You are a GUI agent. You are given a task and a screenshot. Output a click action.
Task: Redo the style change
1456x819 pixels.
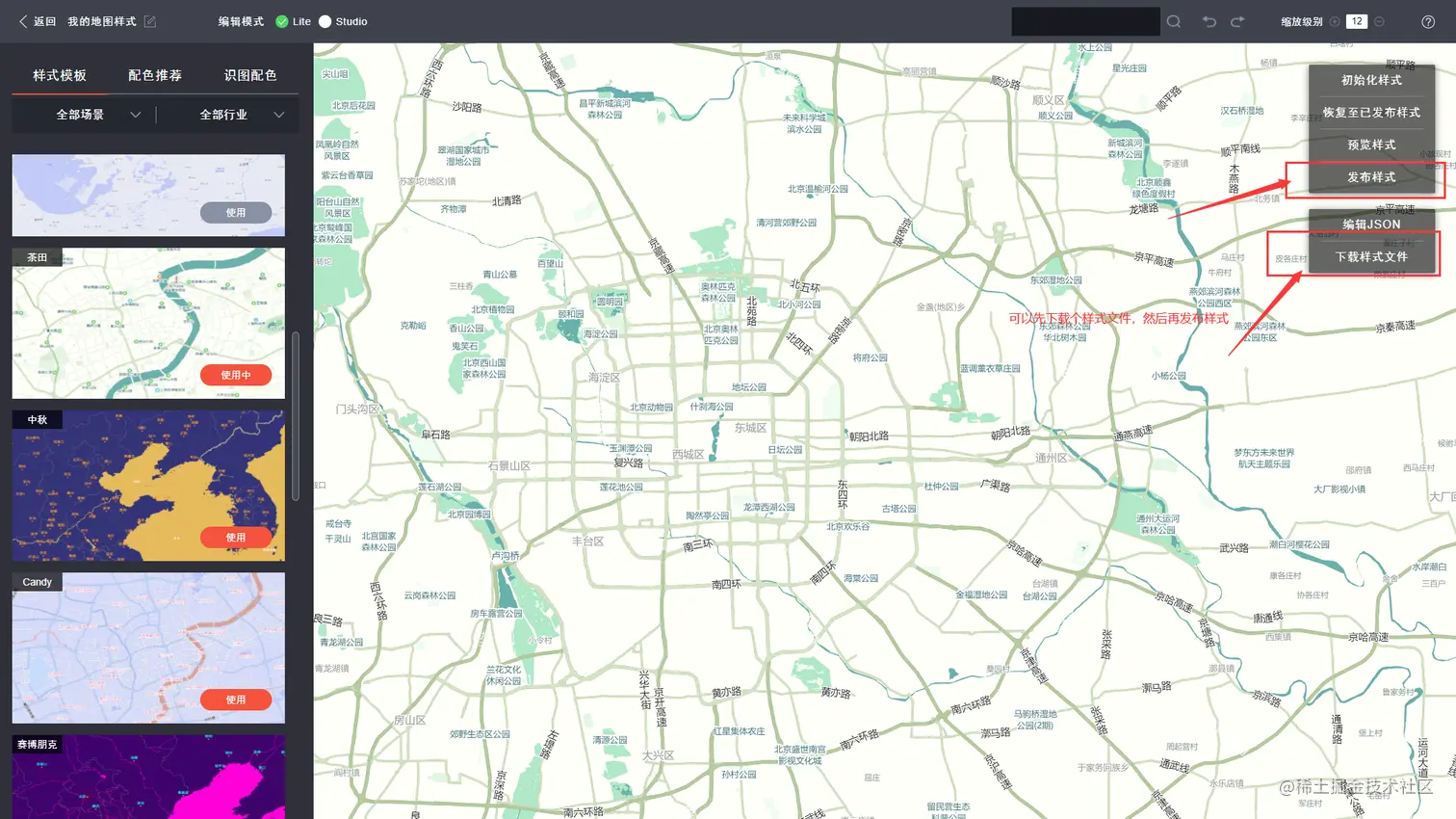[1237, 21]
